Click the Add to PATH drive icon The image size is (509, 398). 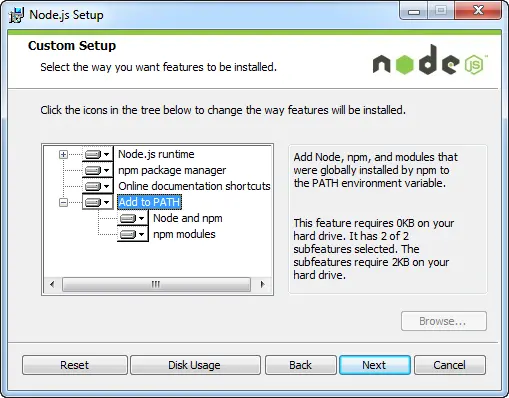(x=93, y=202)
